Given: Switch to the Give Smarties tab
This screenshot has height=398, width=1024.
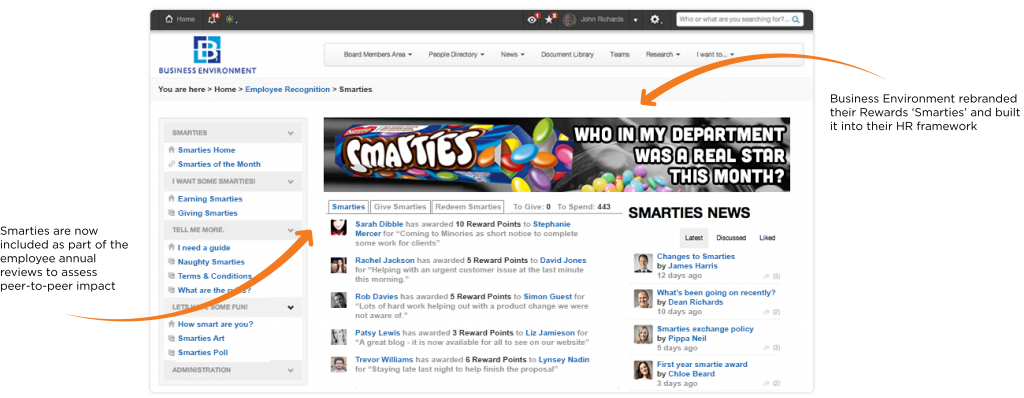Looking at the screenshot, I should (x=400, y=207).
